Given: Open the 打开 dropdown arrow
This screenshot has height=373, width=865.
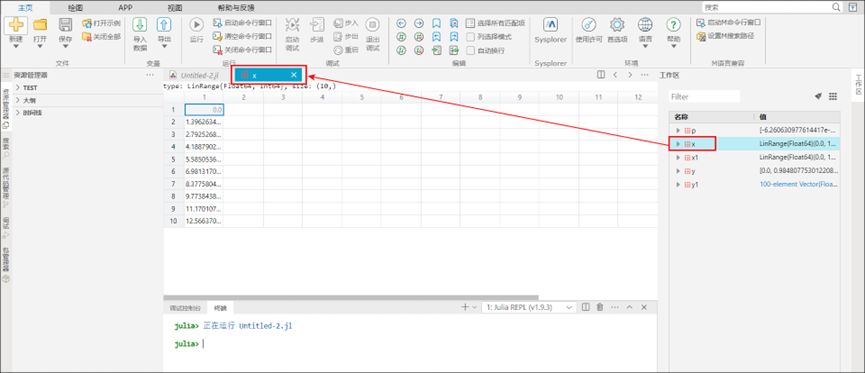Looking at the screenshot, I should (x=40, y=47).
